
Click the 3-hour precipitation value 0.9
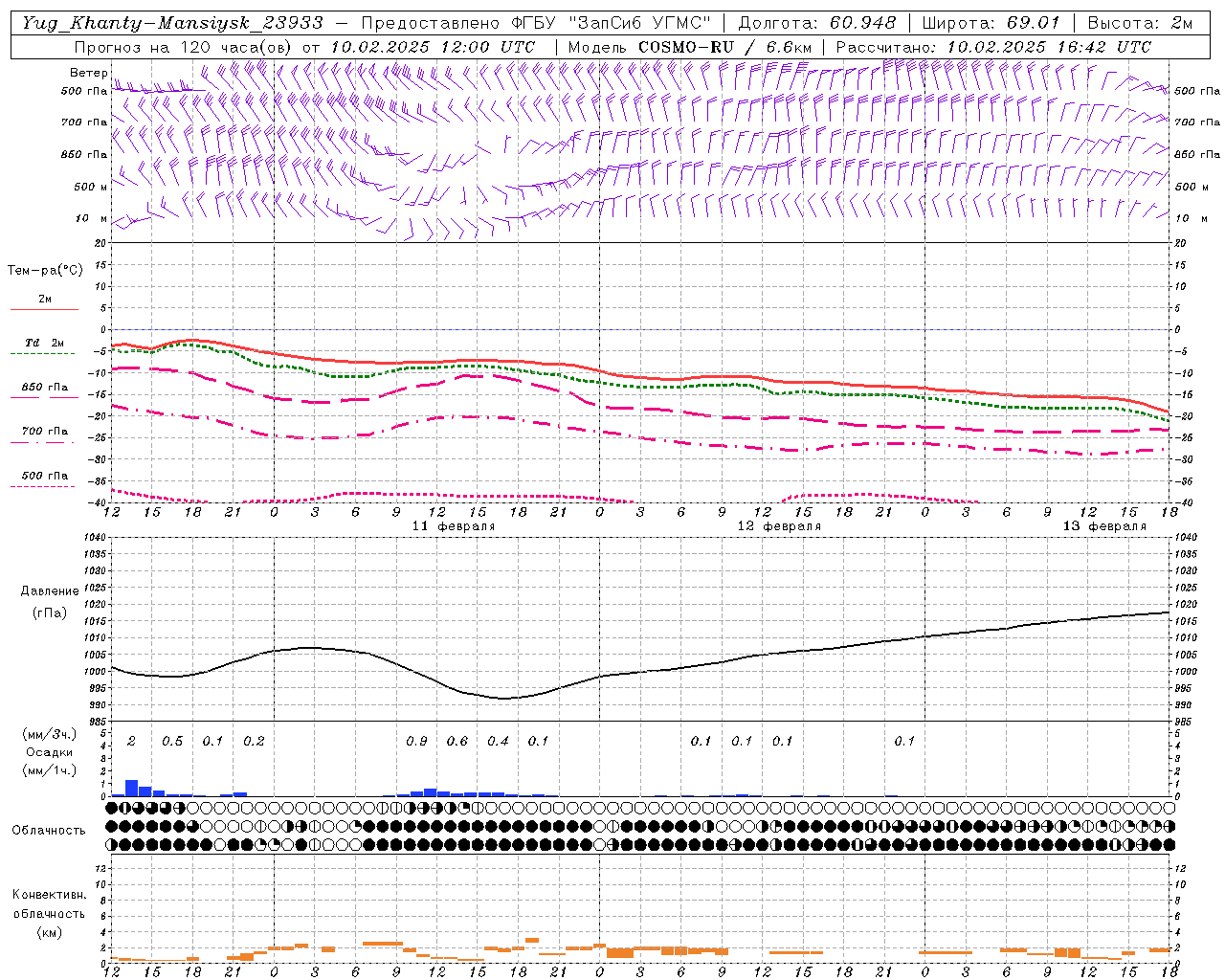tap(416, 741)
